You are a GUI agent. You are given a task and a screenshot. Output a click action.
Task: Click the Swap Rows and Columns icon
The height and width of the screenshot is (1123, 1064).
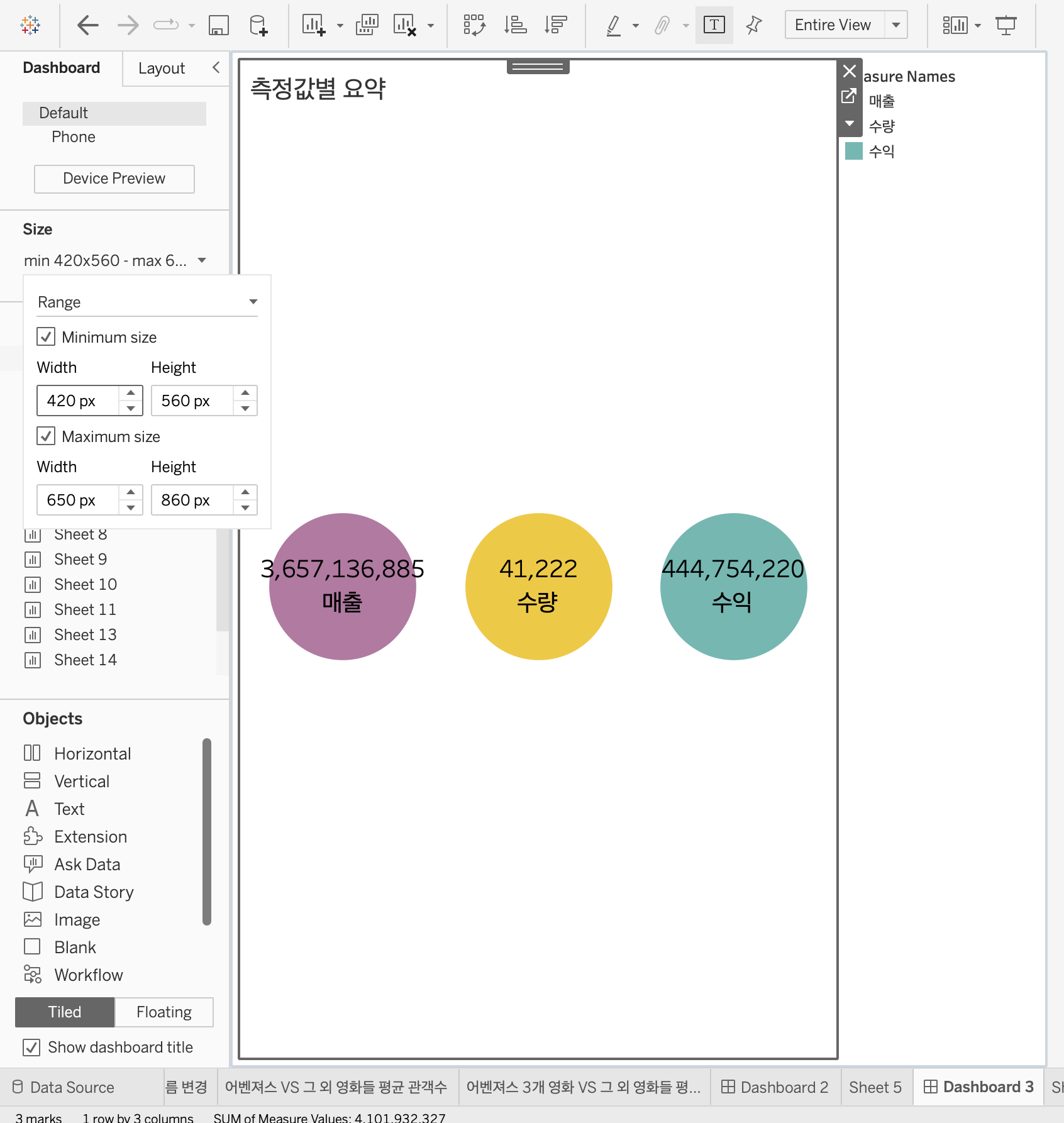coord(474,25)
